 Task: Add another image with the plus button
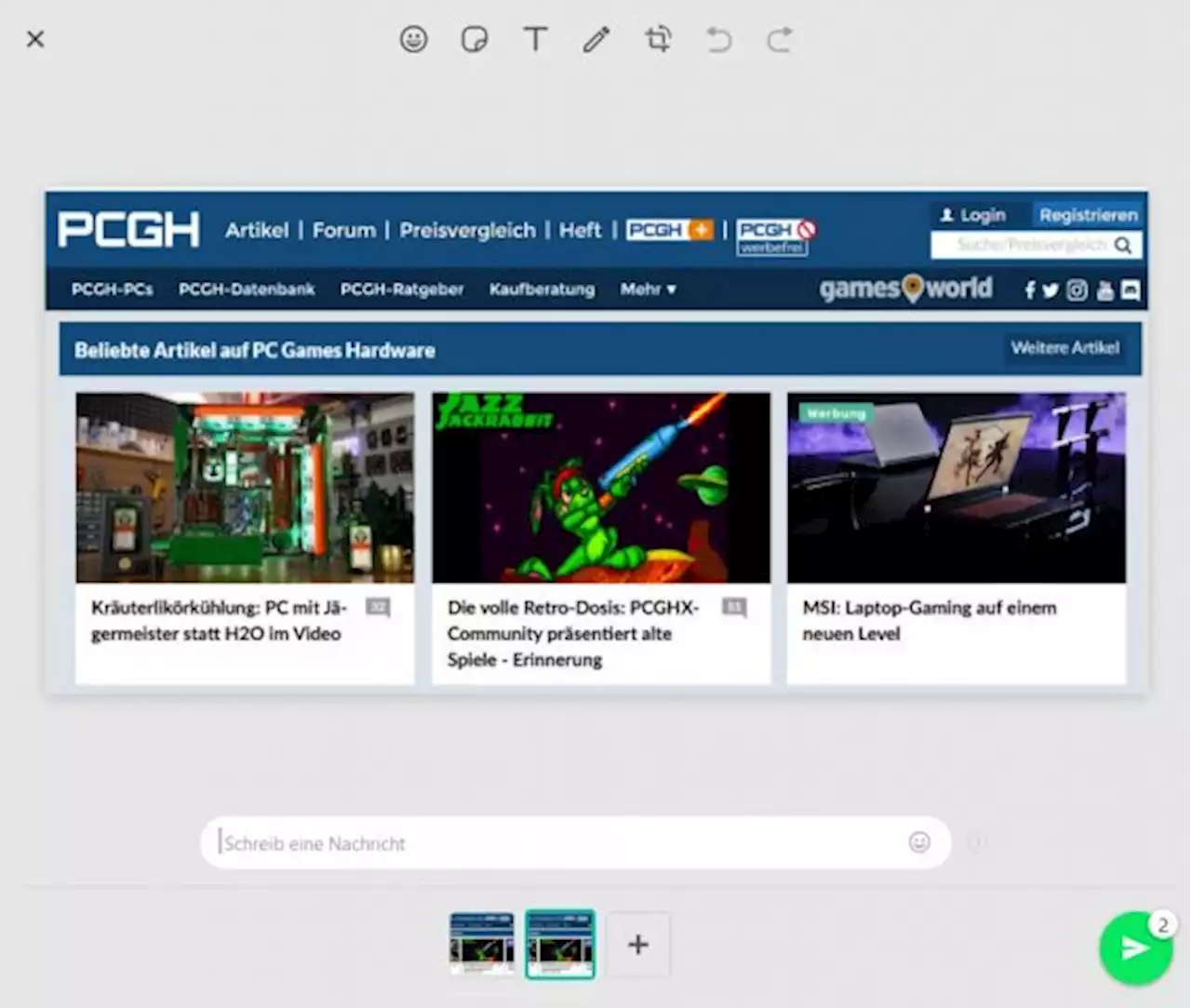[x=638, y=945]
